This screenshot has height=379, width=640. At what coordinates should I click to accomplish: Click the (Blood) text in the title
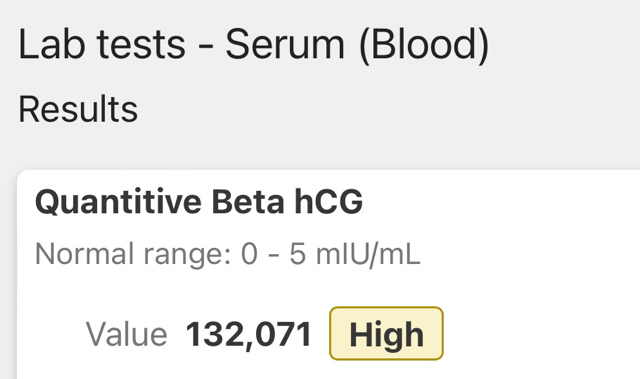[424, 45]
